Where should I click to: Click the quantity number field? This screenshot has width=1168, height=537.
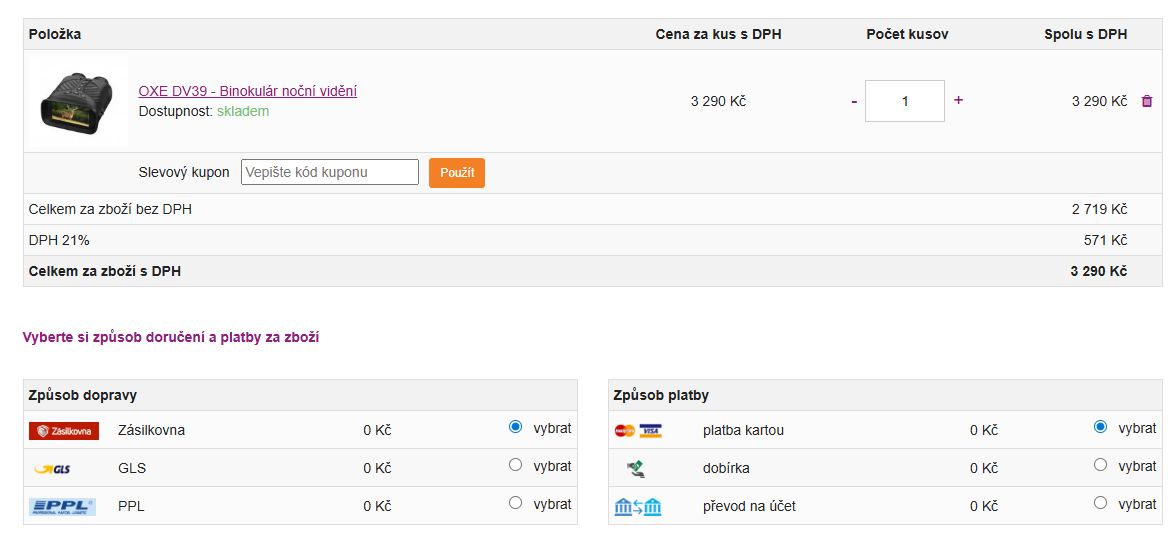click(904, 101)
